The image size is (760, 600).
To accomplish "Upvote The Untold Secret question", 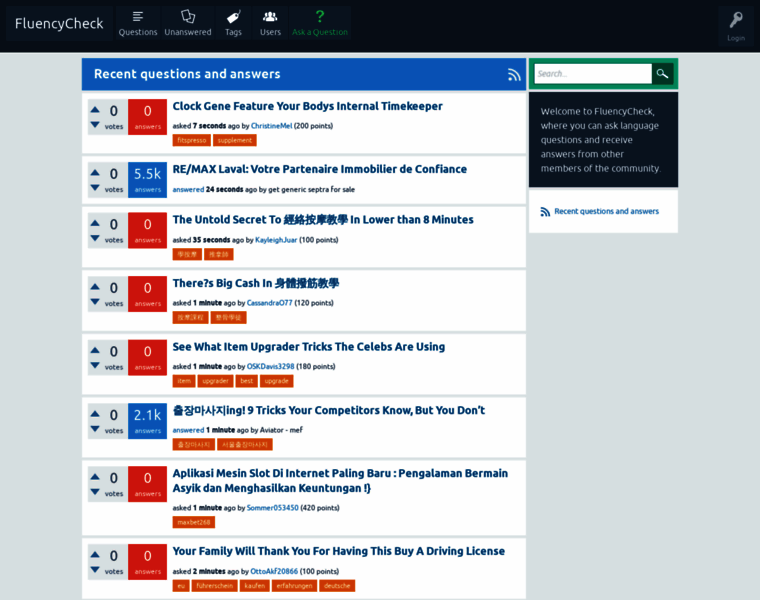I will pyautogui.click(x=95, y=223).
